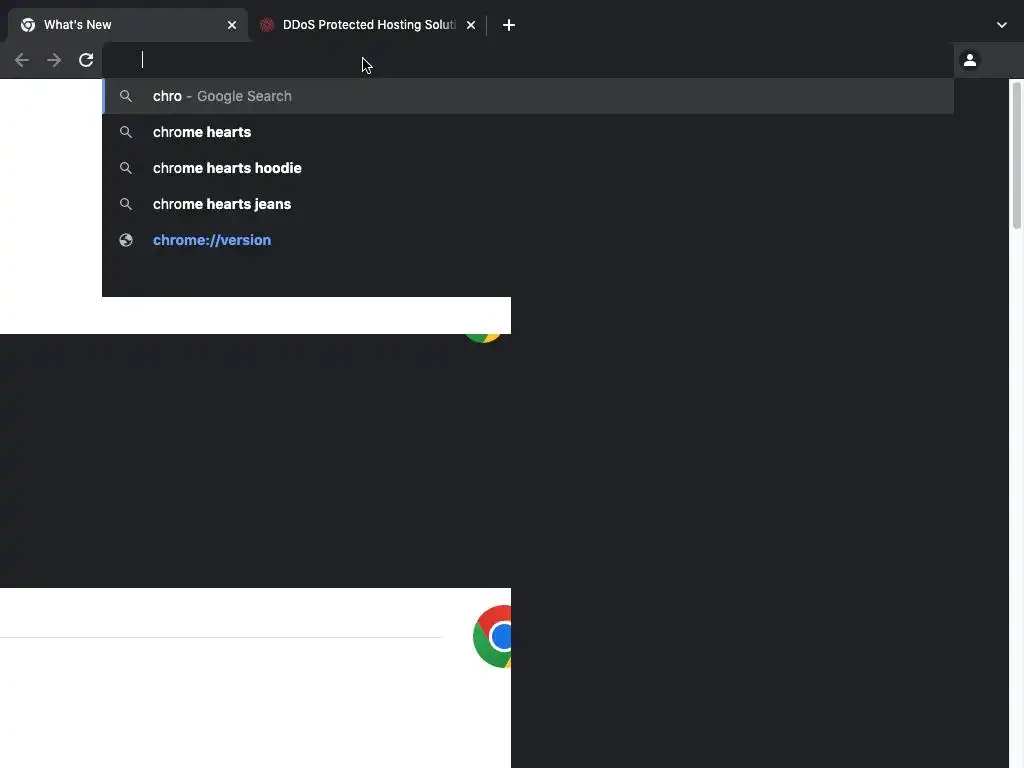Open the tab search dropdown chevron
Image resolution: width=1024 pixels, height=768 pixels.
[x=1002, y=25]
